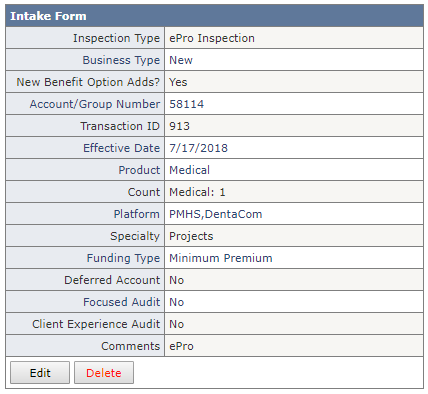
Task: Select the Yes value for benefit adds
Action: pos(178,82)
